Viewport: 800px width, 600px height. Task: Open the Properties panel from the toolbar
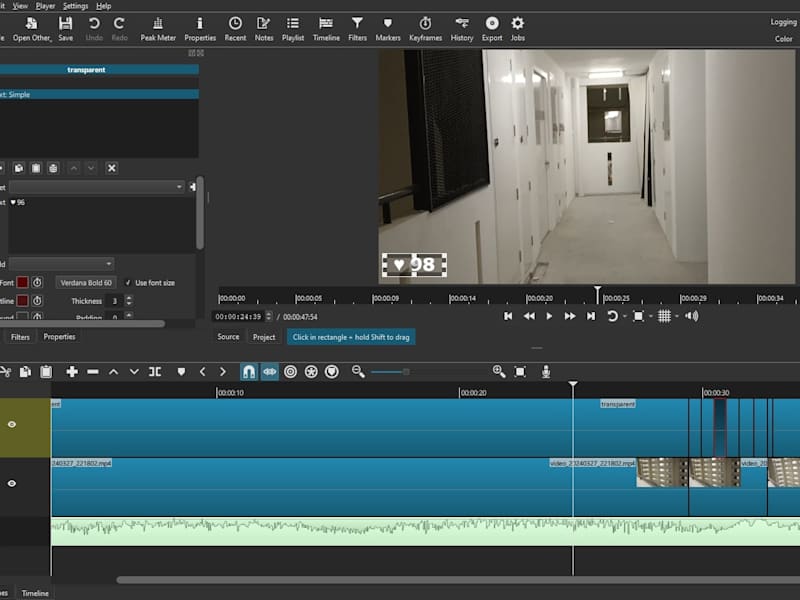point(200,29)
